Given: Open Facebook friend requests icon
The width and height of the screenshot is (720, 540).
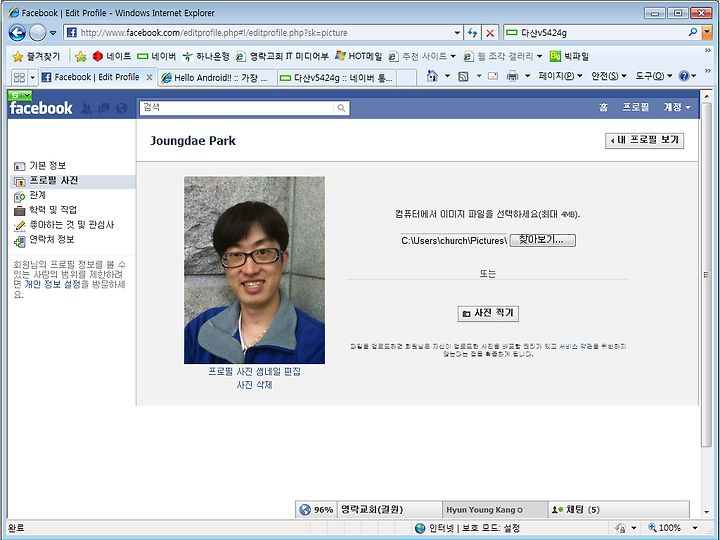Looking at the screenshot, I should click(x=86, y=108).
